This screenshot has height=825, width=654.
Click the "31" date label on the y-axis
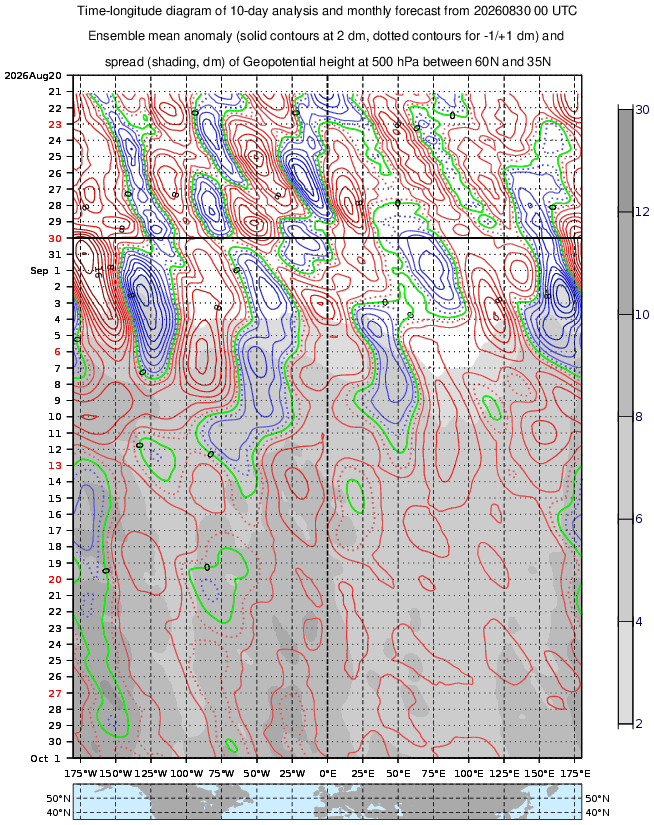pyautogui.click(x=55, y=255)
